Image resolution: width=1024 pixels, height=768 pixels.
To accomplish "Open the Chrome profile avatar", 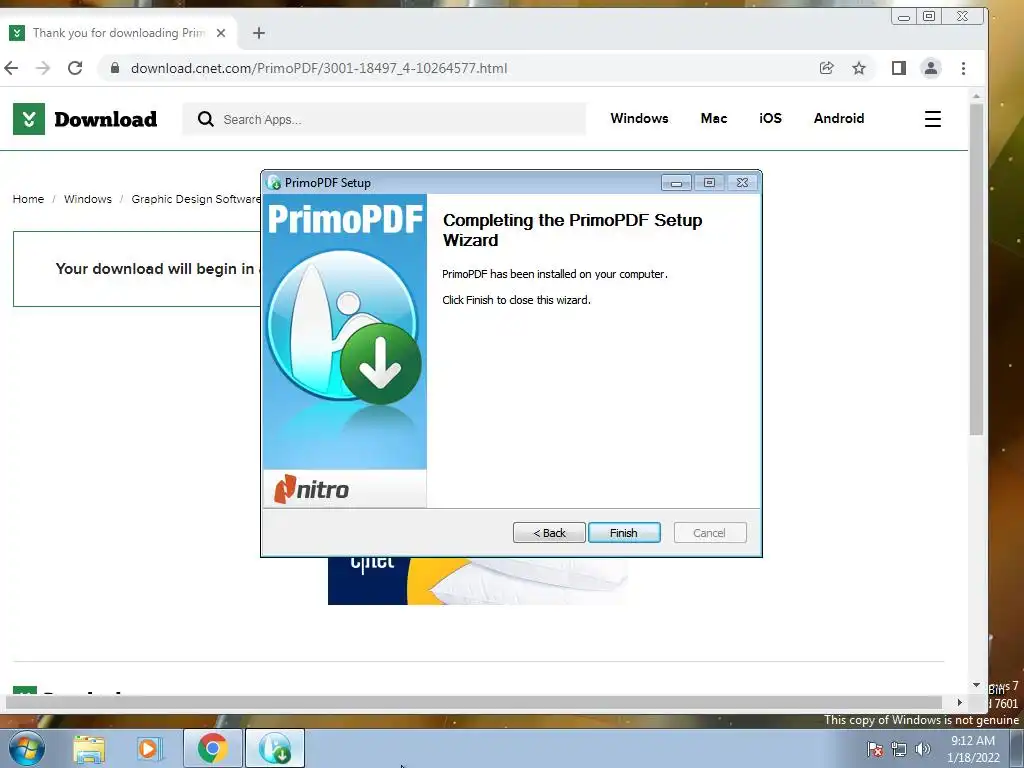I will click(931, 68).
